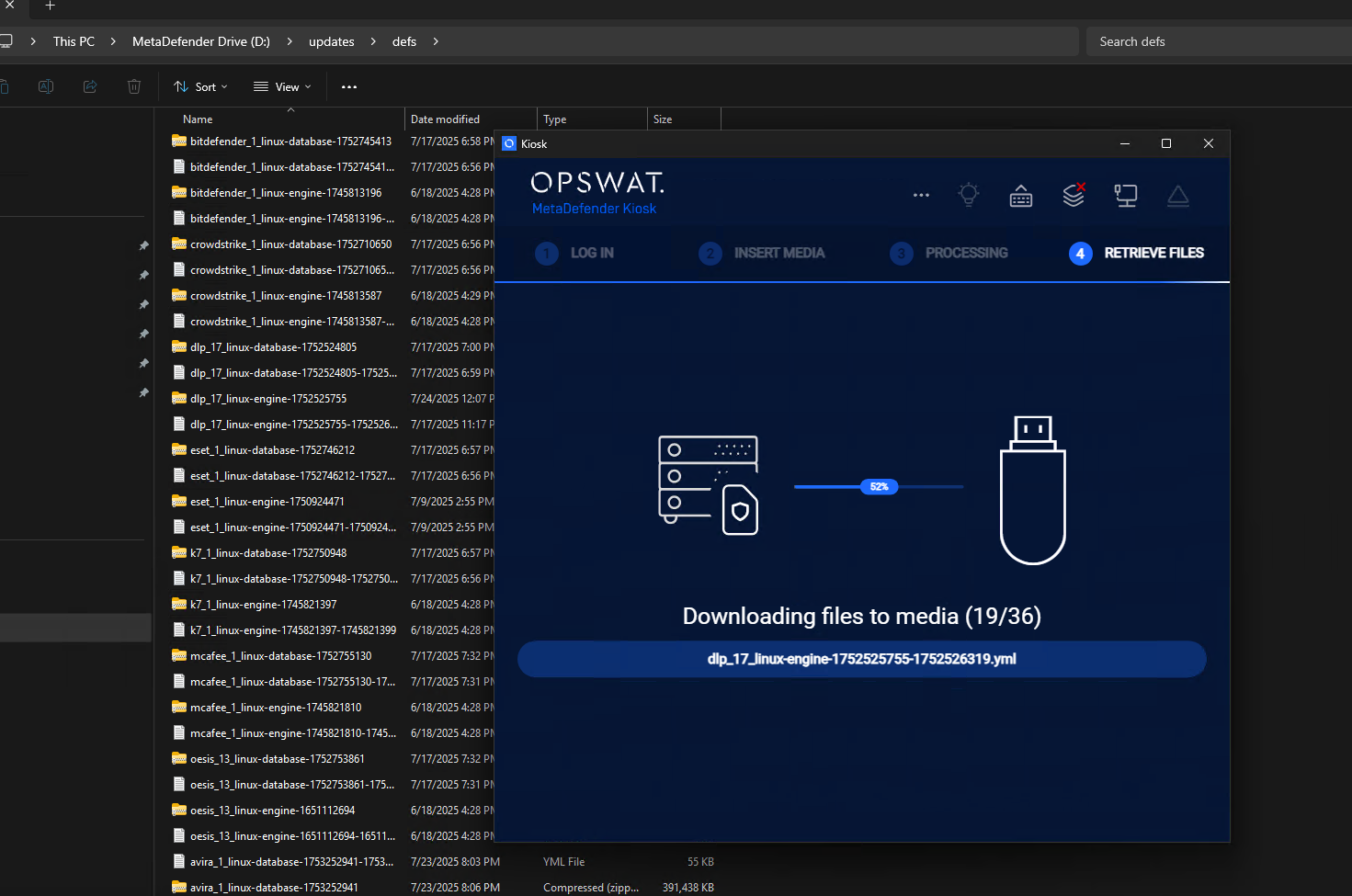Screen dimensions: 1352x896
Task: Select bitdefender_1_linux-engine-1745813196 zip row
Action: pyautogui.click(x=286, y=193)
